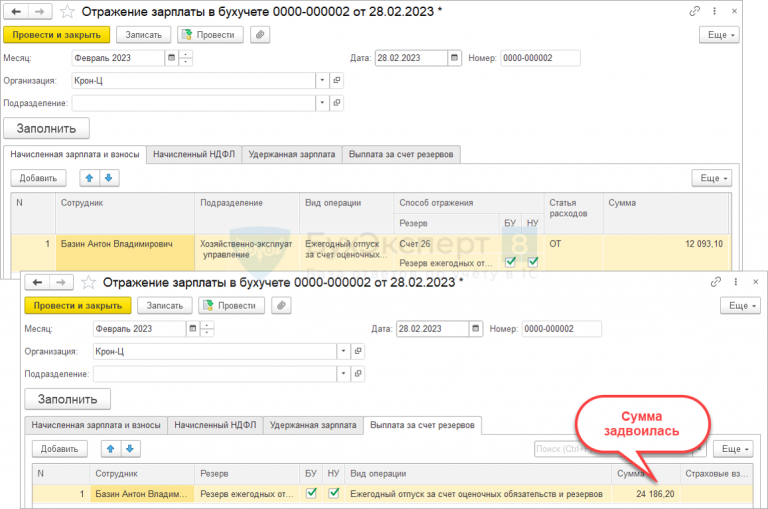This screenshot has width=768, height=509.
Task: Click the back arrow in upper window
Action: 16,11
